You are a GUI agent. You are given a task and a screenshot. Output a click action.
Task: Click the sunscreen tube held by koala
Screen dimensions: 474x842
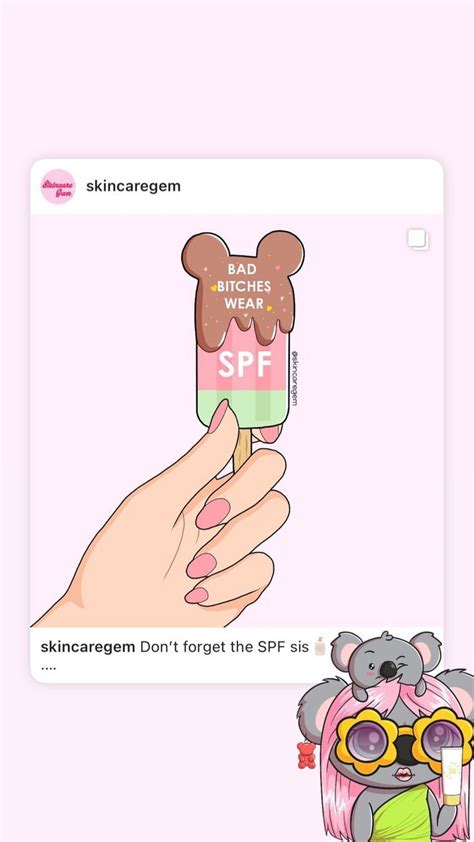click(x=452, y=775)
